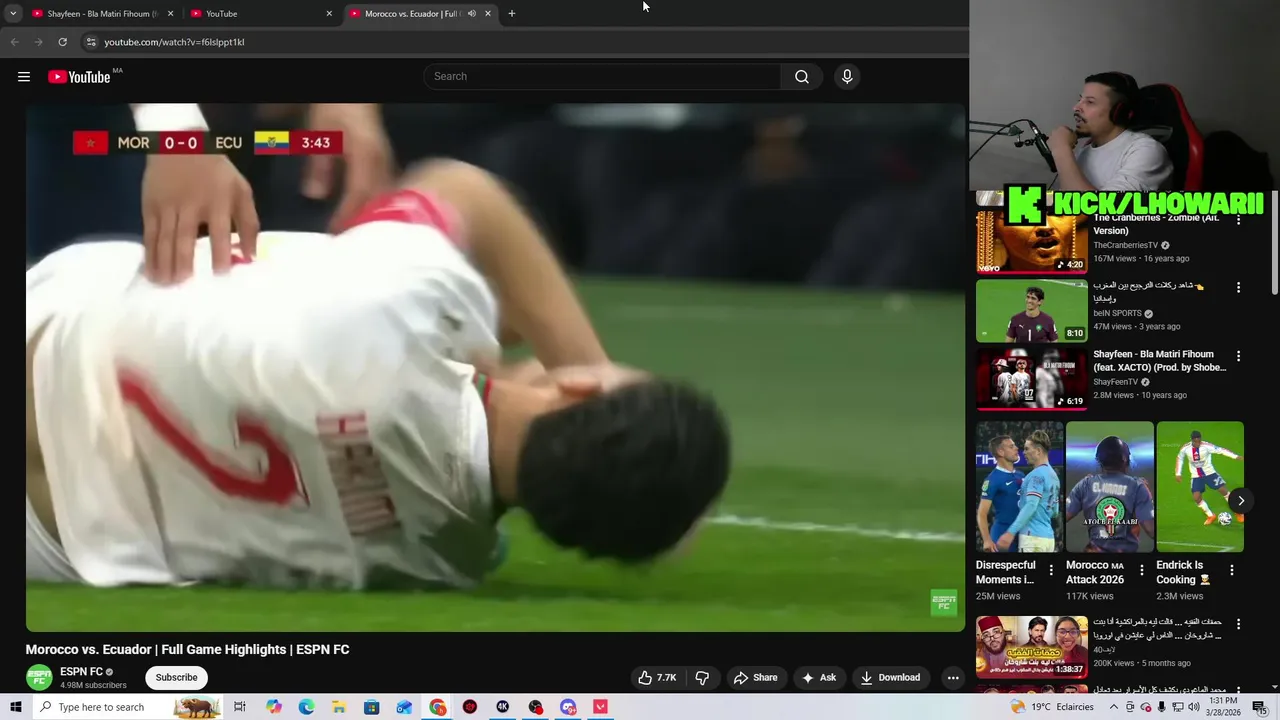Screen dimensions: 1280x720
Task: Open options for Endrick Is Cooking short
Action: (1231, 570)
